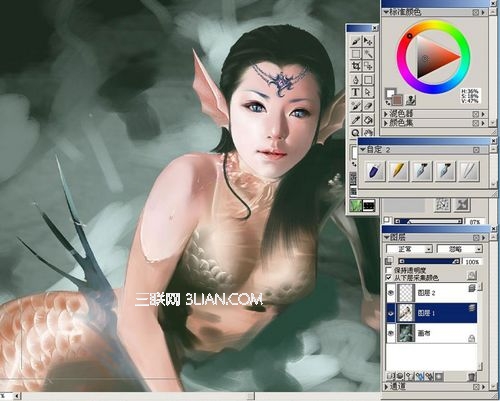
Task: Select the Crop tool
Action: [x=356, y=66]
